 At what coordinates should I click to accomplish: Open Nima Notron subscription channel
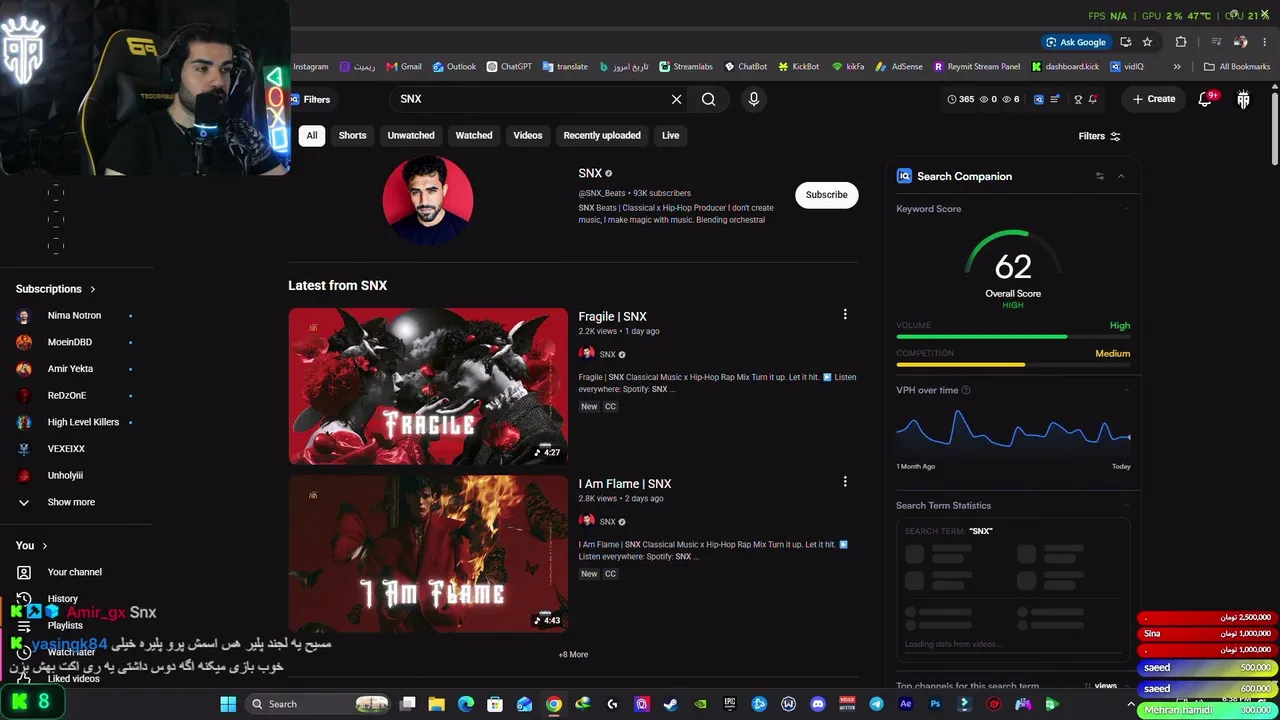[74, 315]
